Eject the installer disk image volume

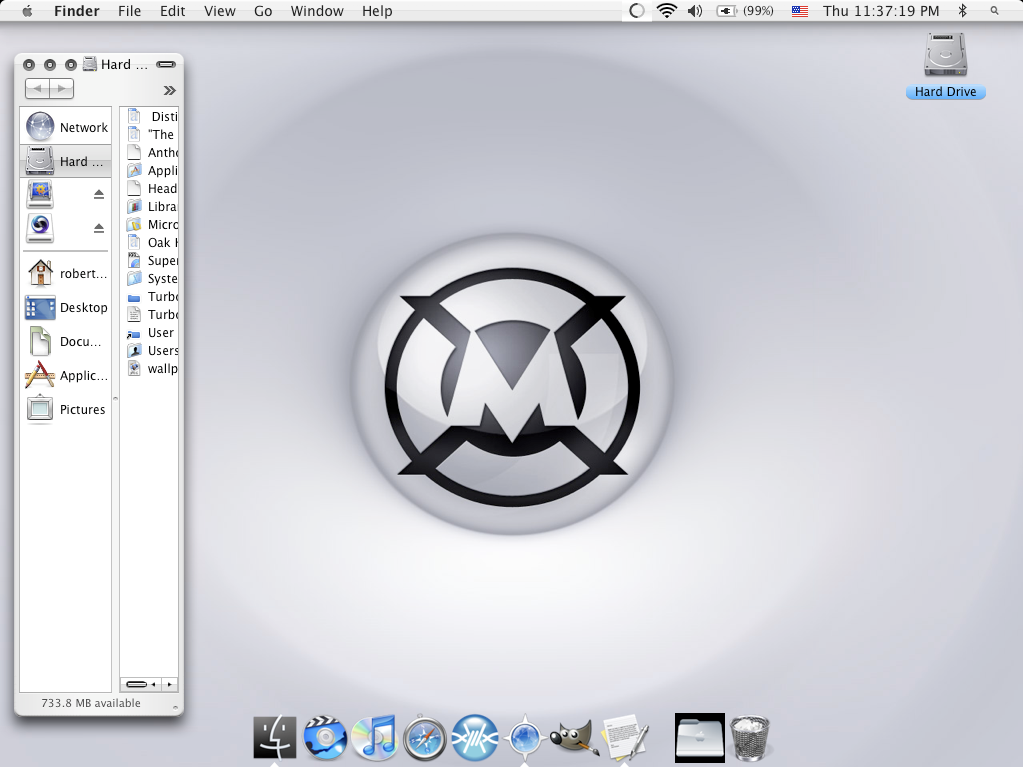pos(99,194)
